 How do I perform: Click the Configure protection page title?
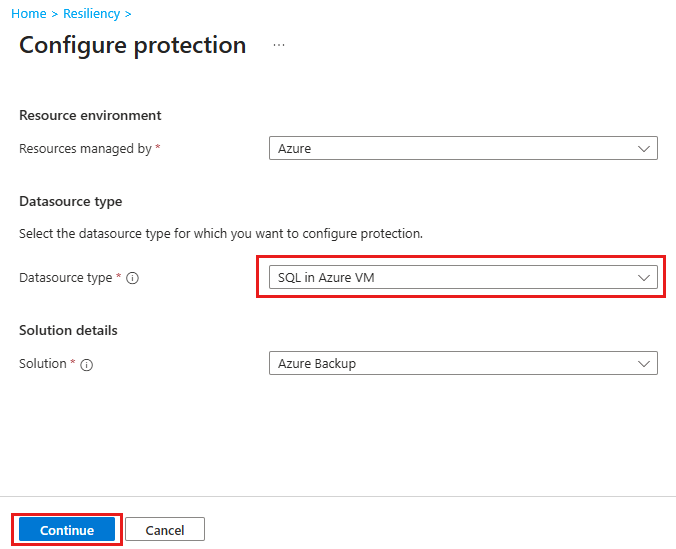pos(132,46)
